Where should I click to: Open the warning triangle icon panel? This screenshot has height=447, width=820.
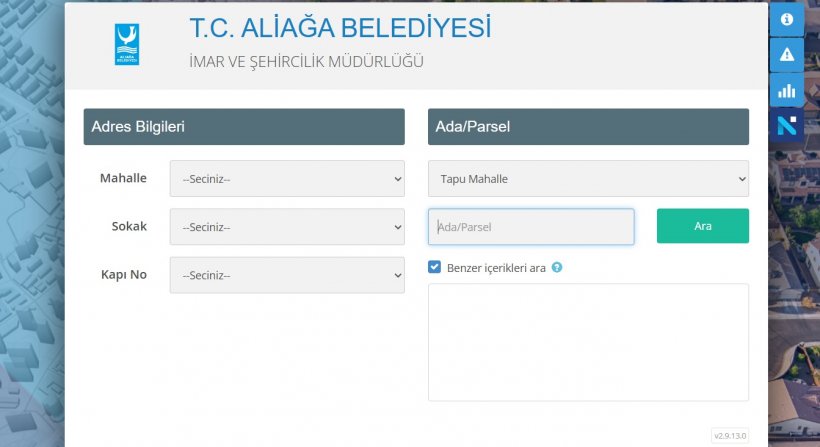(x=787, y=55)
